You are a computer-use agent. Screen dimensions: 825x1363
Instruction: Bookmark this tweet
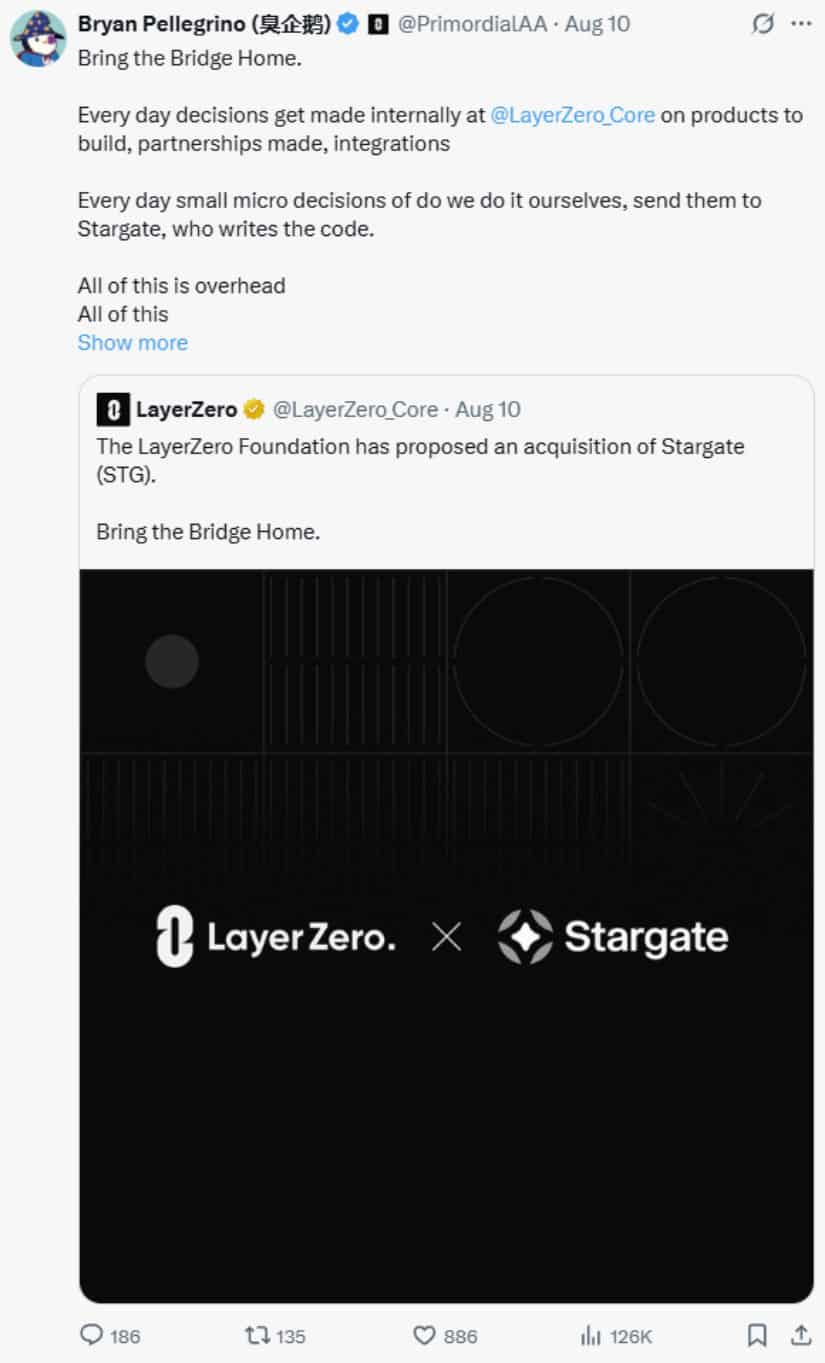[x=758, y=1335]
